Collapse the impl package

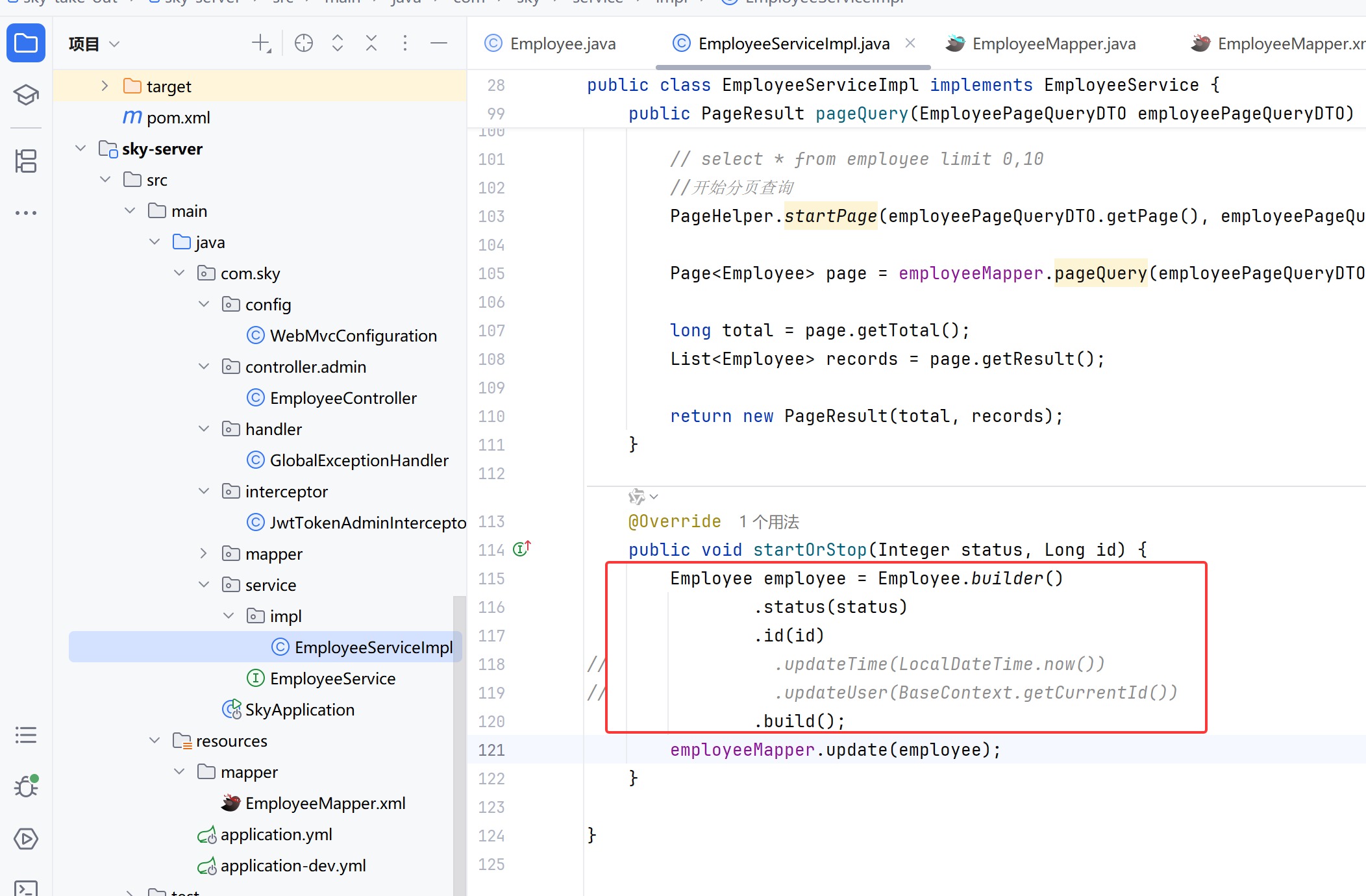pyautogui.click(x=229, y=616)
